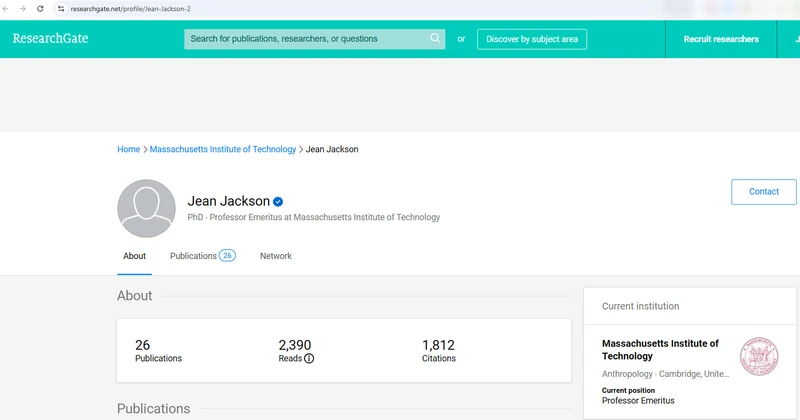Click Jean Jackson profile name heading
This screenshot has height=420, width=800.
(x=229, y=201)
